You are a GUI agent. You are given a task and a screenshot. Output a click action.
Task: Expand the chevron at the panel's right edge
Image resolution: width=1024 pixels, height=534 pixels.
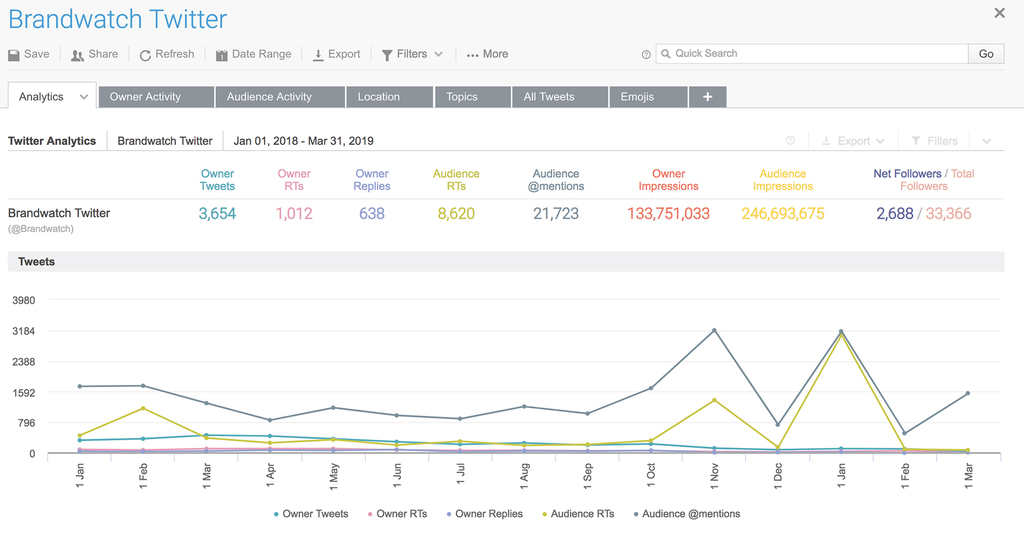(987, 141)
